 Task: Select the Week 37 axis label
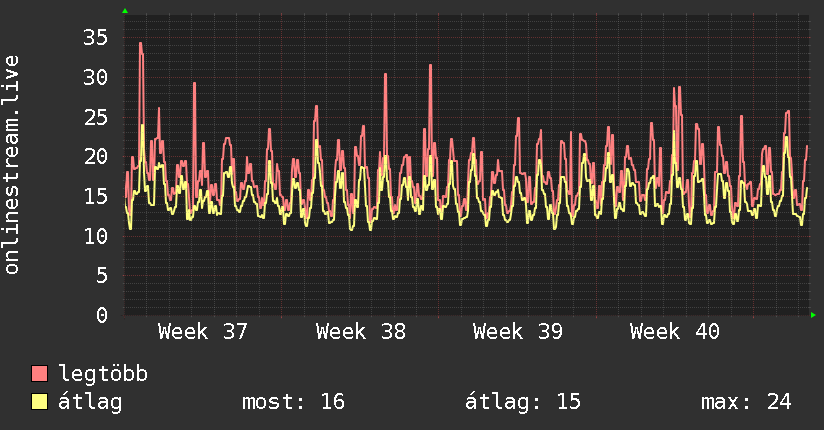(x=202, y=332)
